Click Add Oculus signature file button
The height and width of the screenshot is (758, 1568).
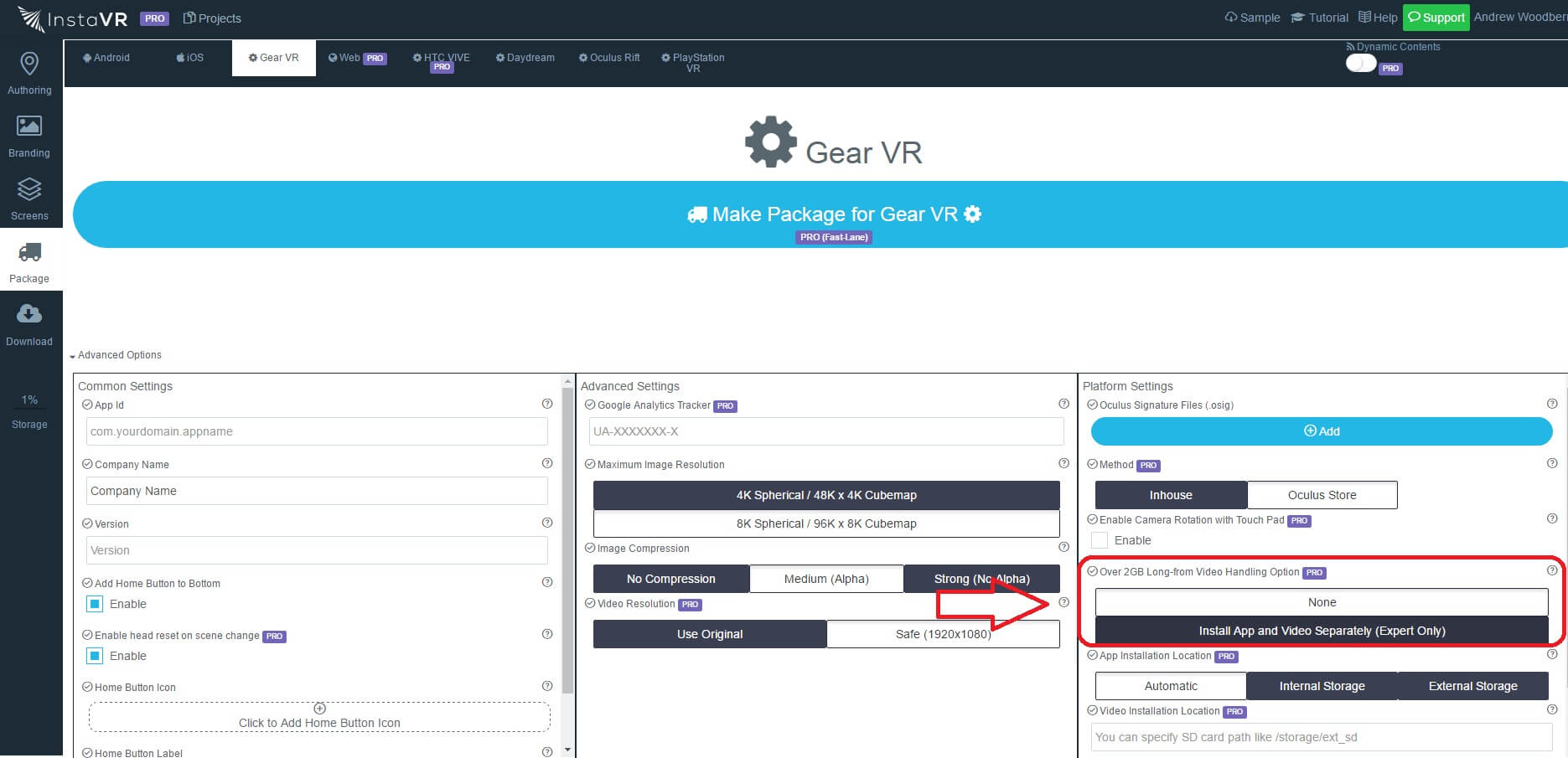1322,431
